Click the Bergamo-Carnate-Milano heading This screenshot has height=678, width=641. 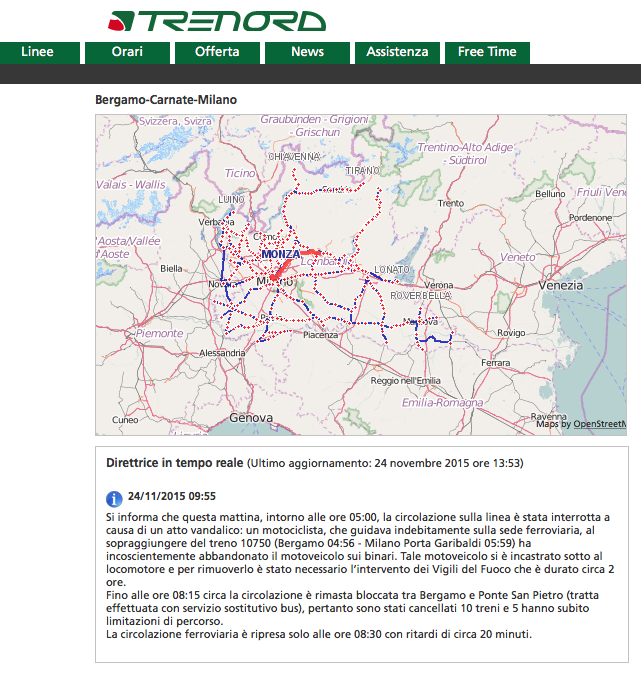pos(166,100)
